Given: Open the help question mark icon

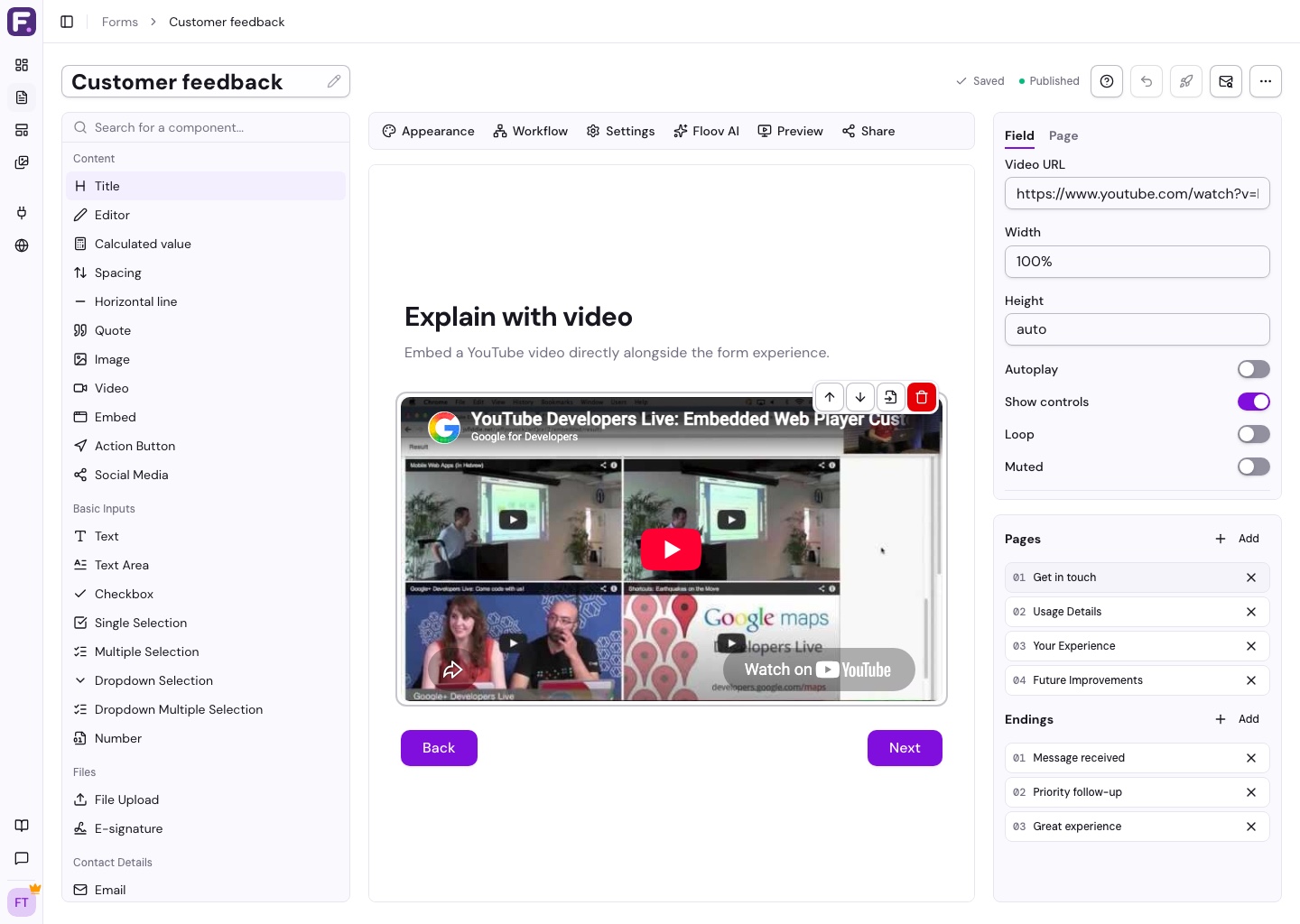Looking at the screenshot, I should tap(1107, 81).
